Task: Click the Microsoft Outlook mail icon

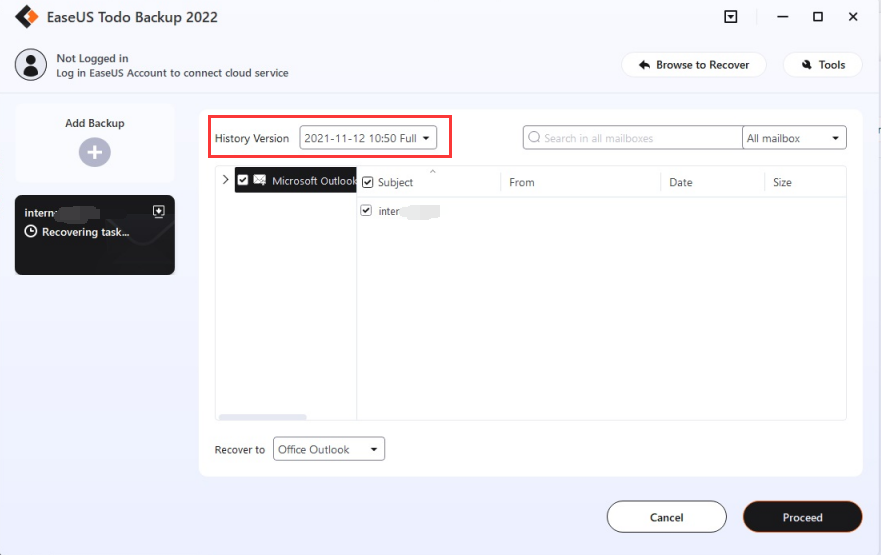Action: 260,180
